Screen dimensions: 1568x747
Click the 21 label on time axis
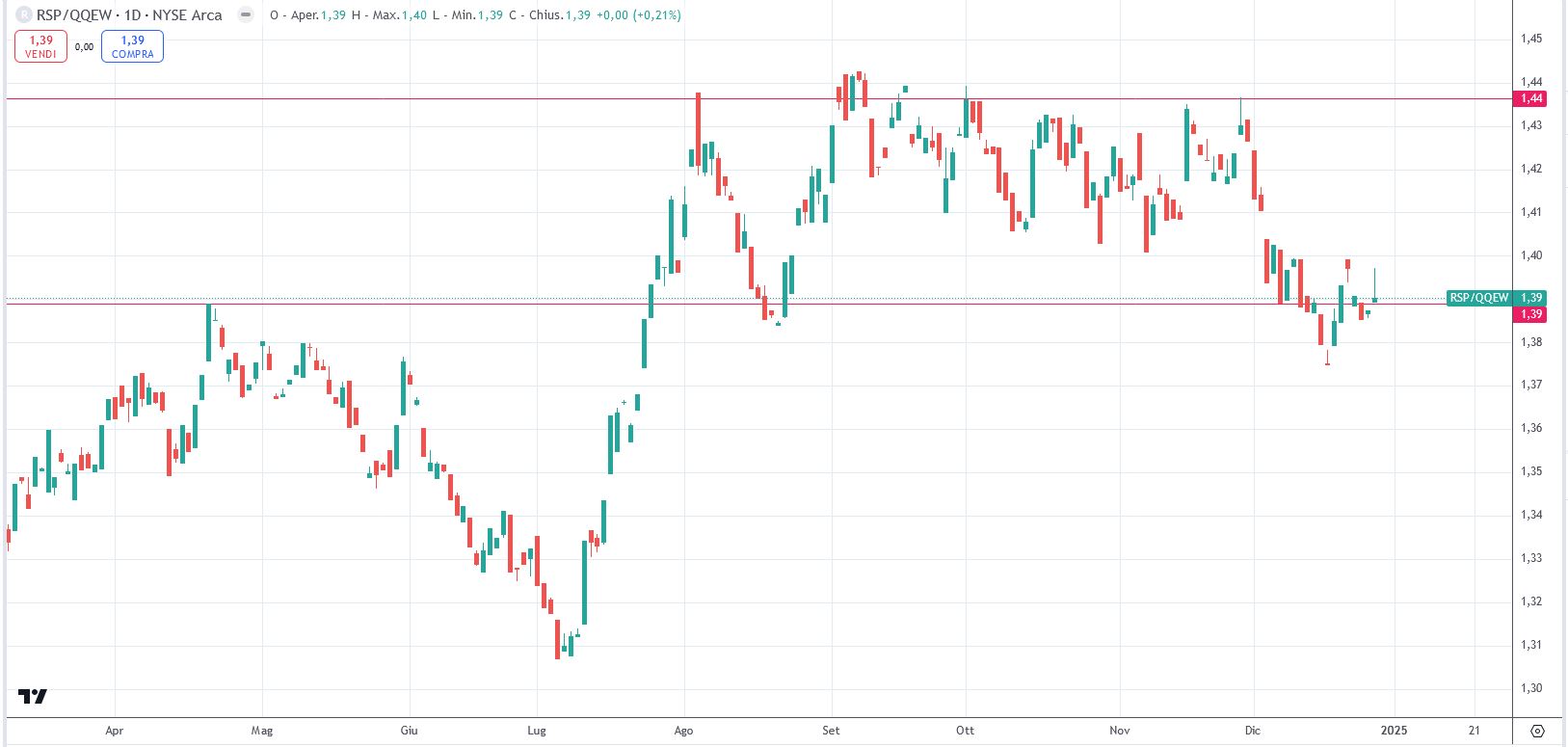coord(1475,731)
